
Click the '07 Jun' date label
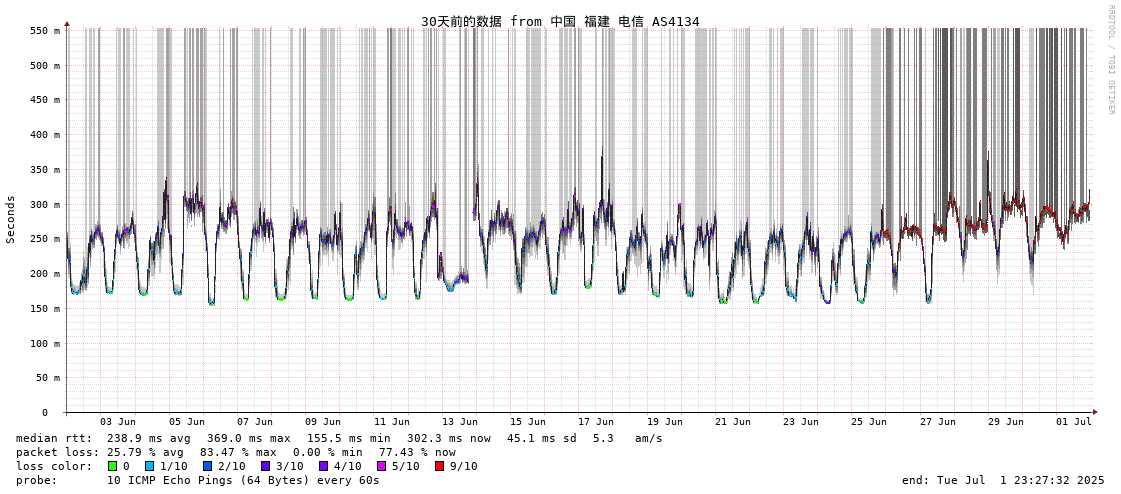255,423
